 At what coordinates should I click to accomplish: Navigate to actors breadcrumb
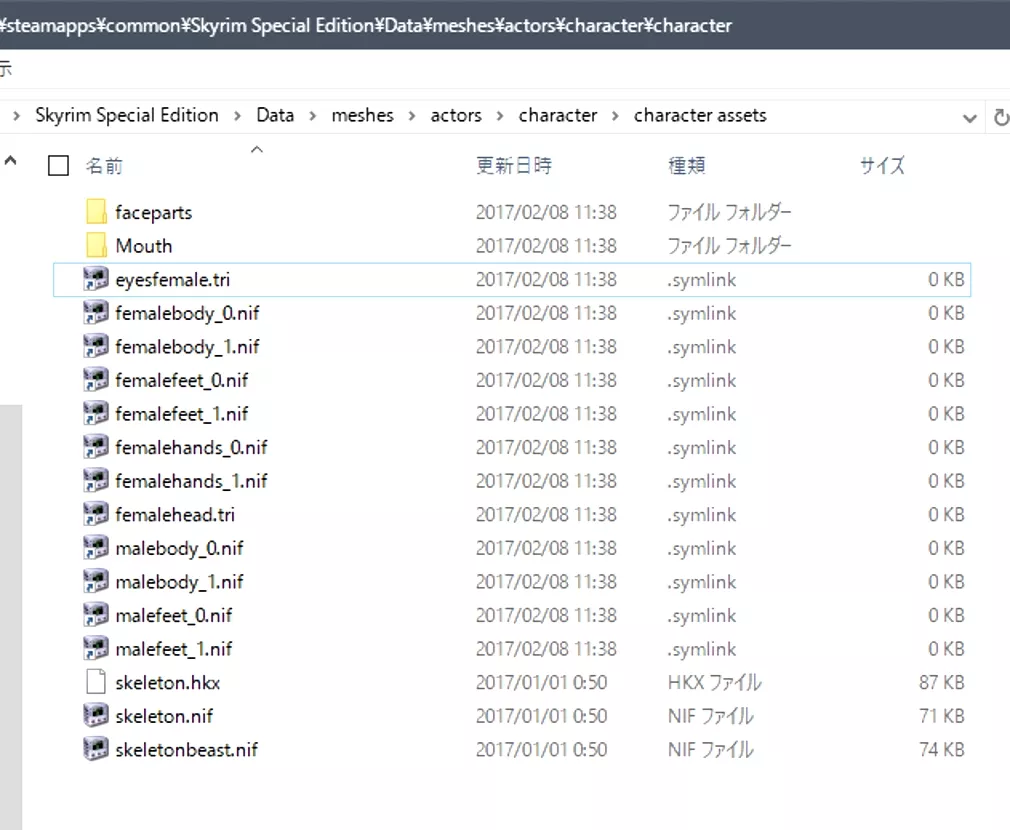[456, 115]
